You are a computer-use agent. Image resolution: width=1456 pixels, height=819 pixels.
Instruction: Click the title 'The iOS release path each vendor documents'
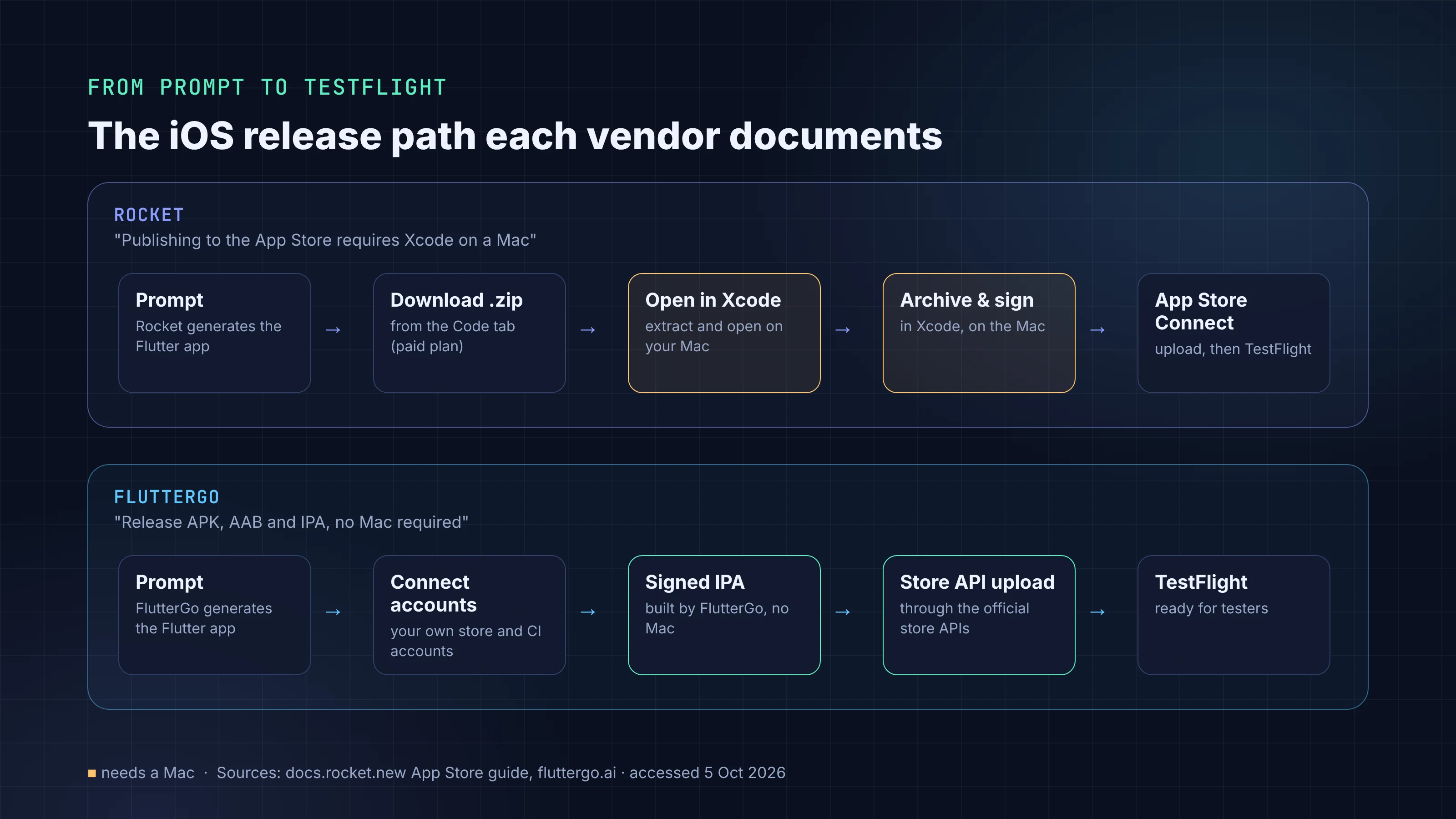pyautogui.click(x=515, y=136)
